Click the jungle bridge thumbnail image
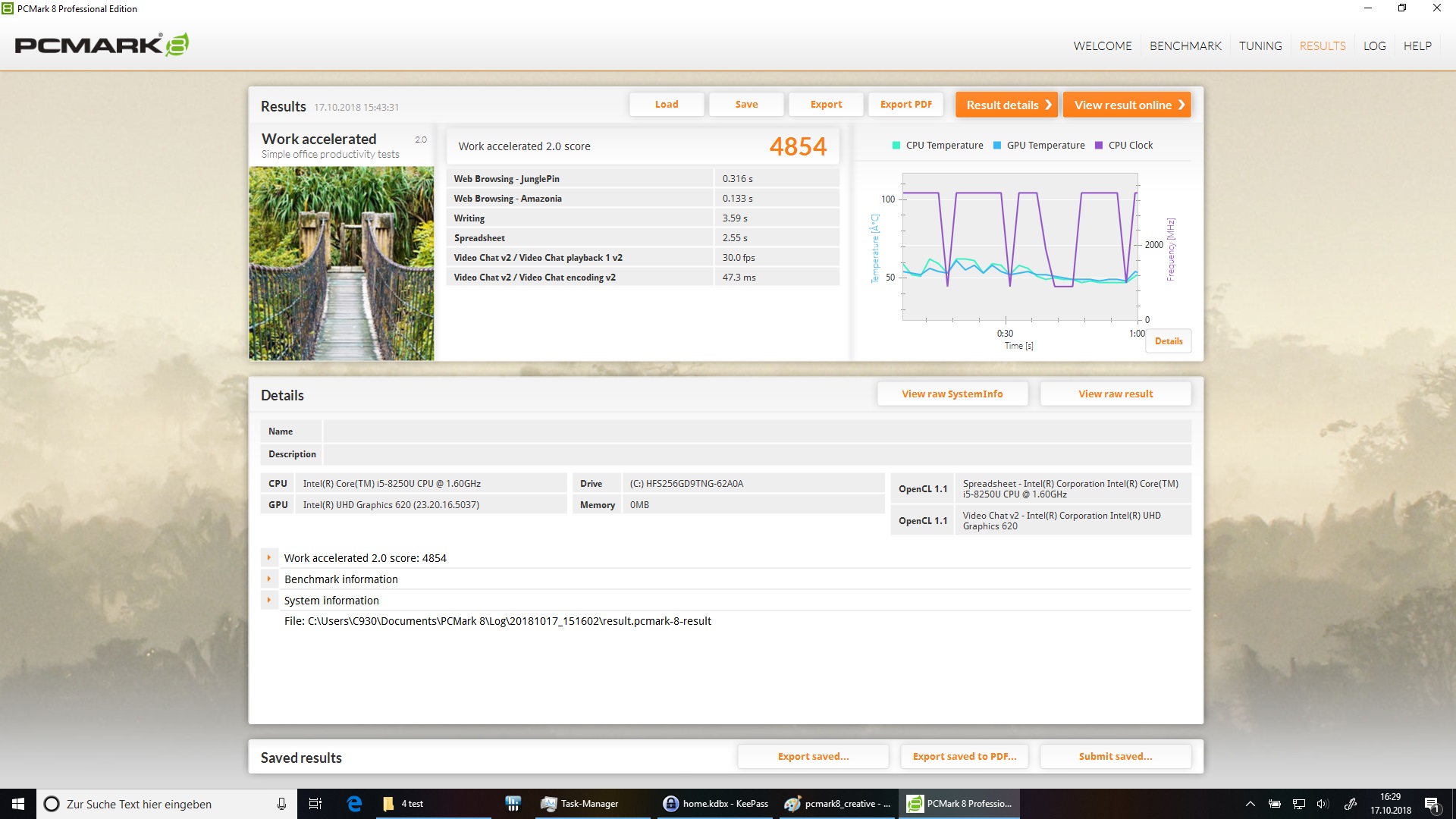This screenshot has width=1456, height=819. click(x=341, y=263)
